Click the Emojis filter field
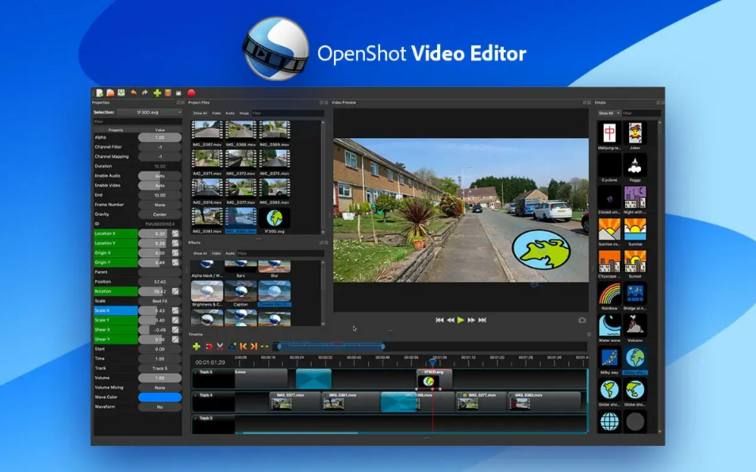The height and width of the screenshot is (472, 756). pos(642,113)
